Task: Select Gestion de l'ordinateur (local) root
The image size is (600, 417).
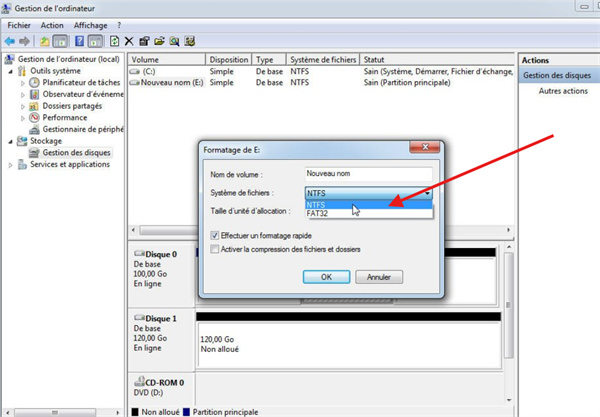Action: [68, 59]
